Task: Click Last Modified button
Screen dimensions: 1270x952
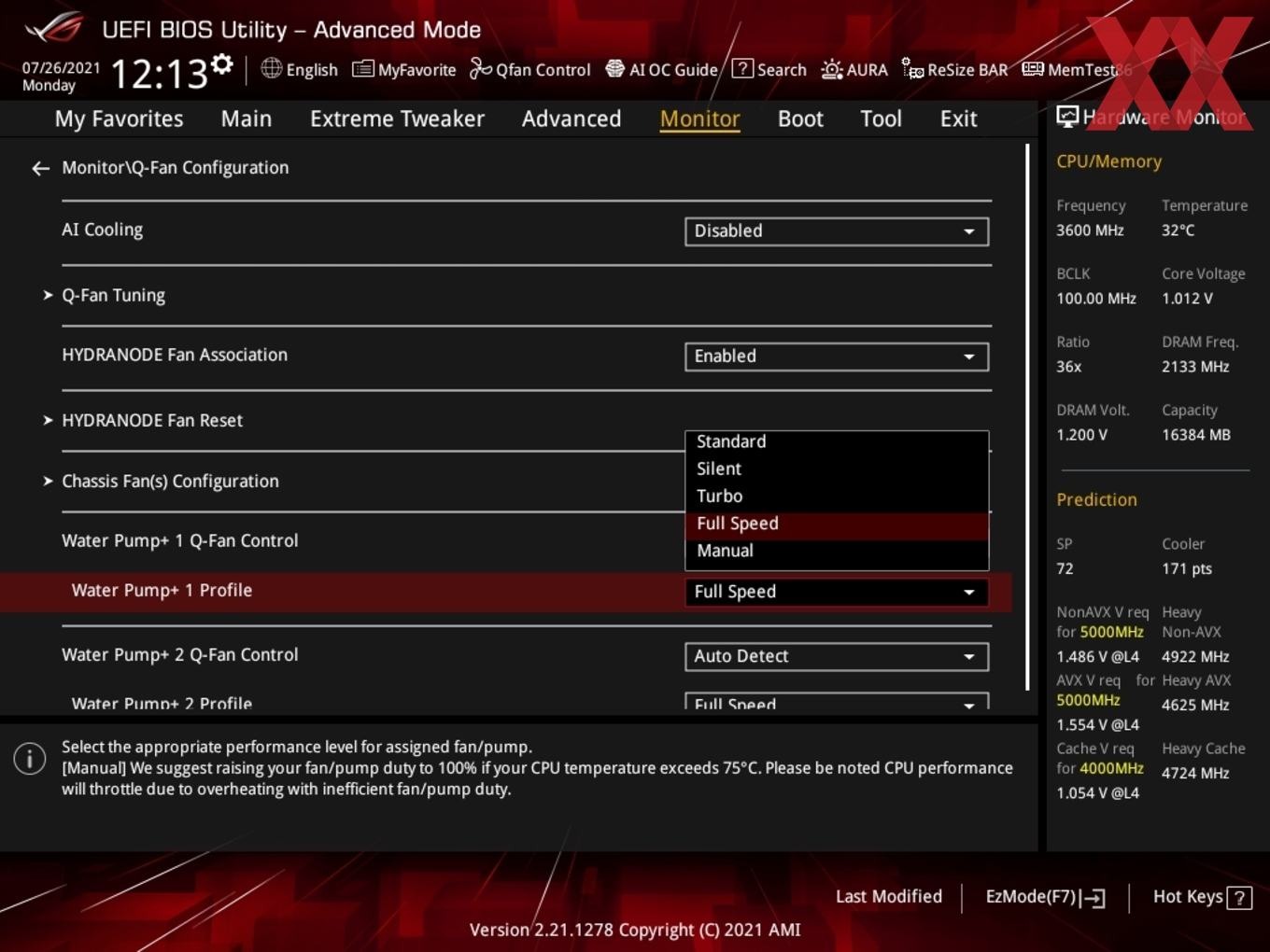Action: (889, 897)
